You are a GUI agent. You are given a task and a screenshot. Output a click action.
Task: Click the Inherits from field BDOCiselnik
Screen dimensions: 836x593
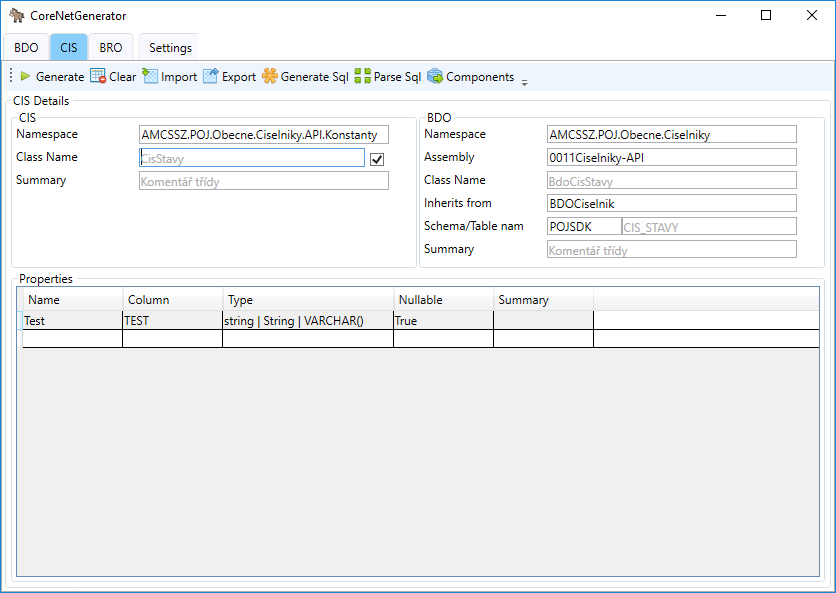(x=672, y=203)
